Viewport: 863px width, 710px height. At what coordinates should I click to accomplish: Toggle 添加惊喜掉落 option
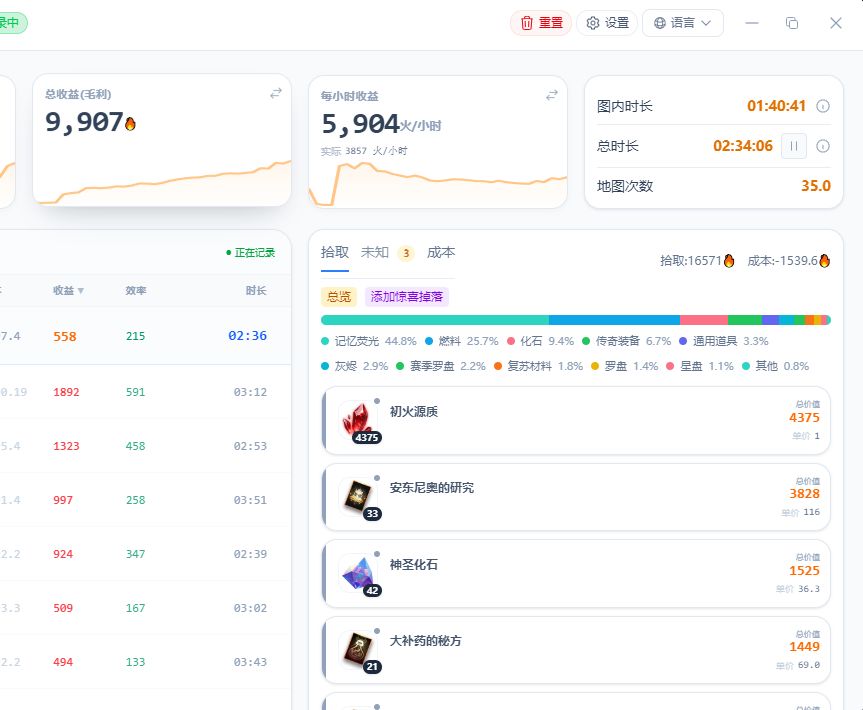click(407, 297)
